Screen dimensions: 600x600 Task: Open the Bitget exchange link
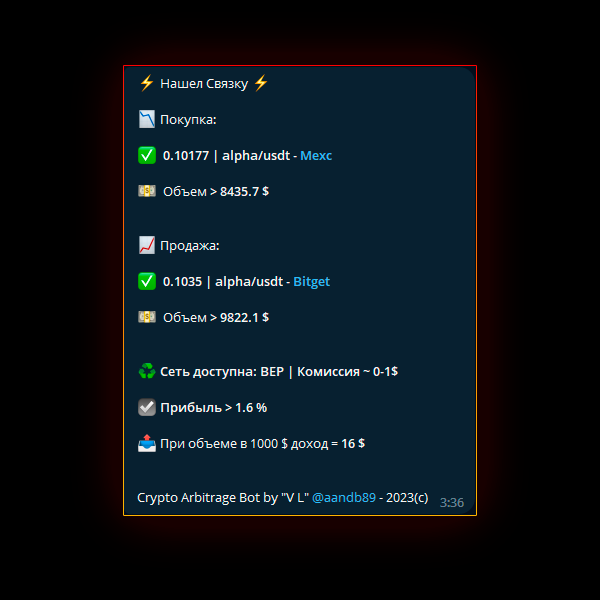311,282
